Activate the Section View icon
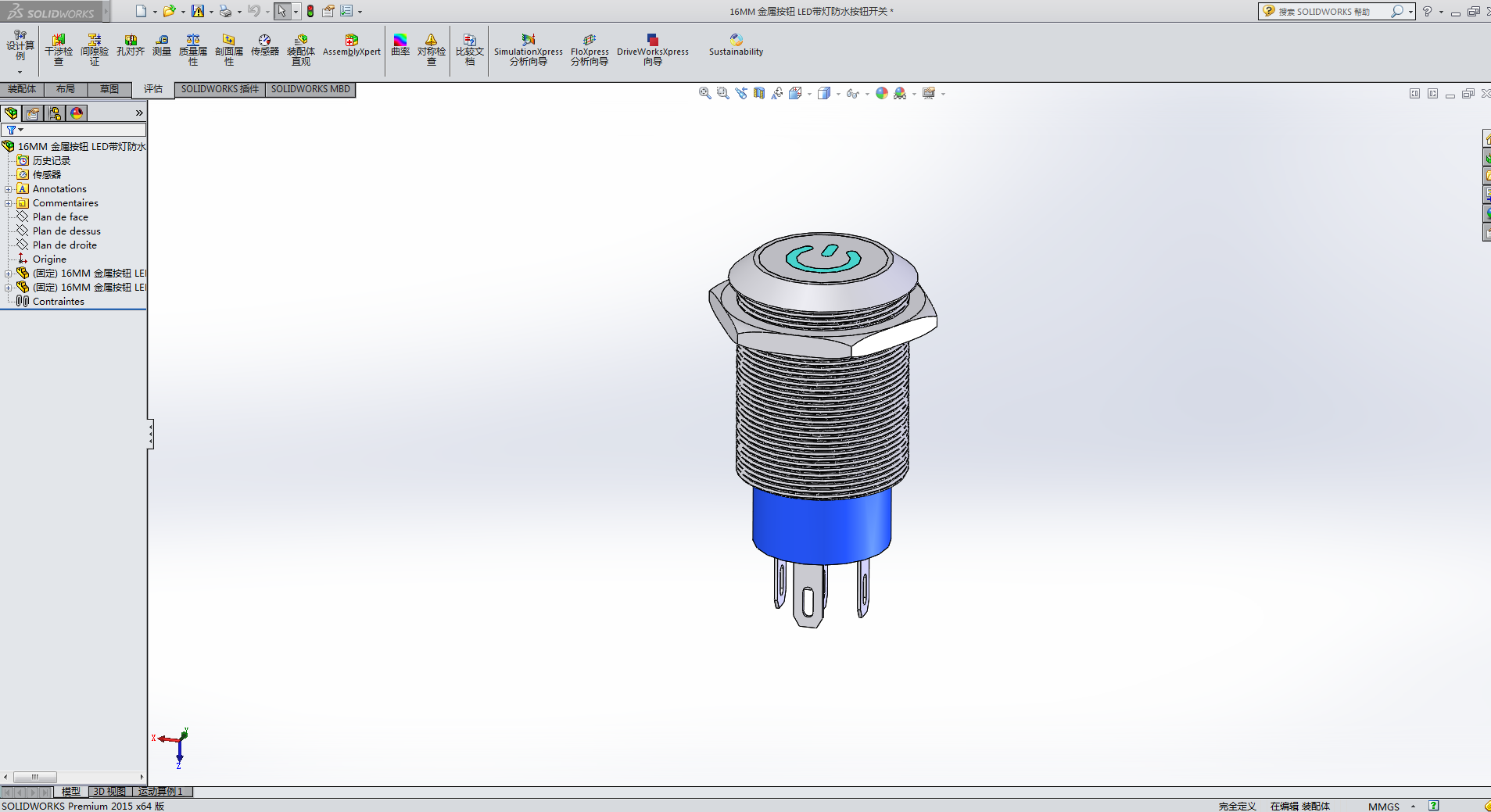 (x=759, y=94)
